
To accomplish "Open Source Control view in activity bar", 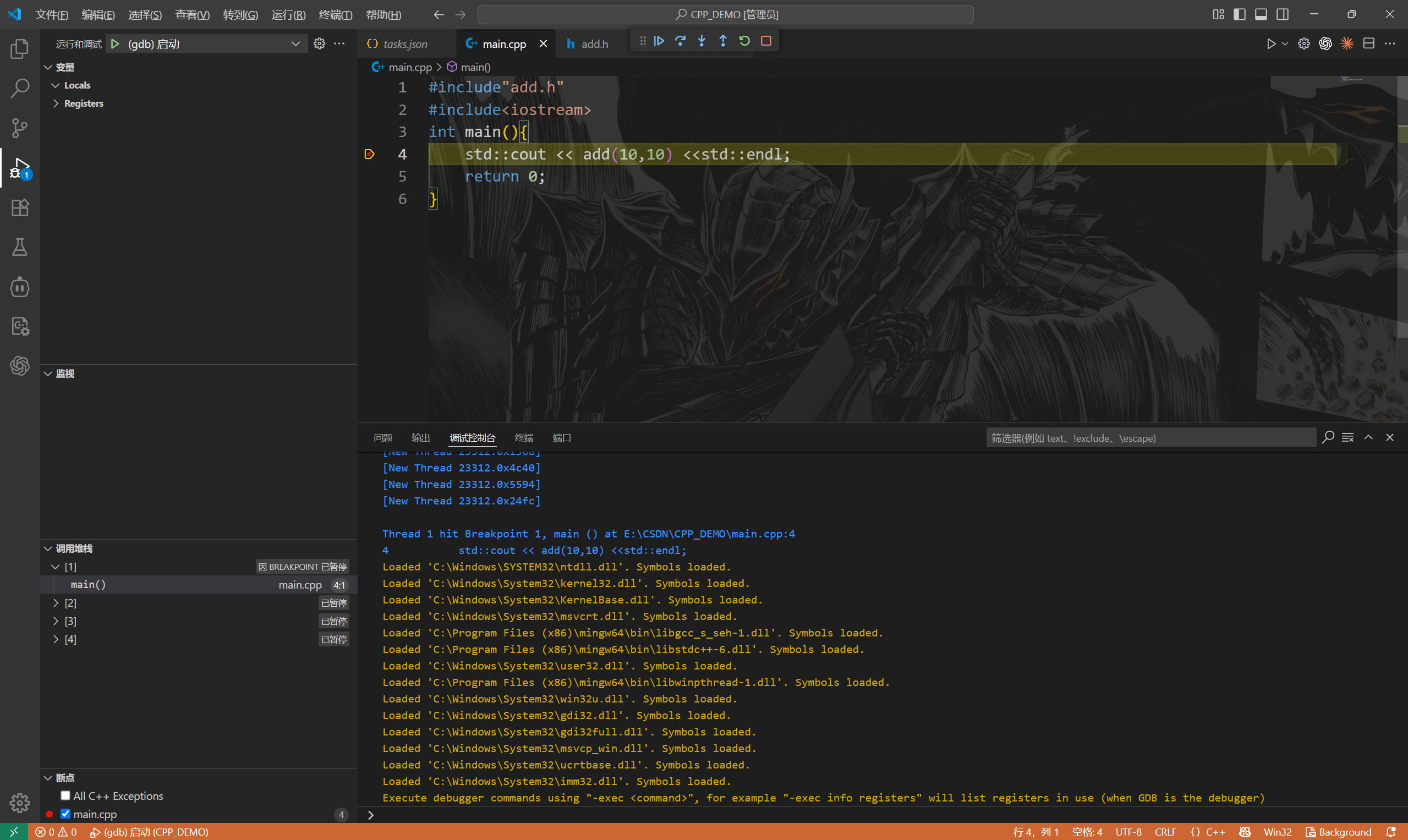I will (x=20, y=128).
